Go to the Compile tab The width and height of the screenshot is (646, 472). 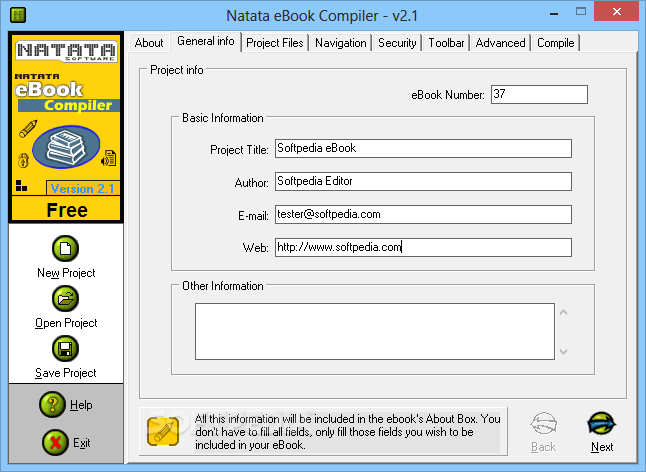tap(555, 43)
